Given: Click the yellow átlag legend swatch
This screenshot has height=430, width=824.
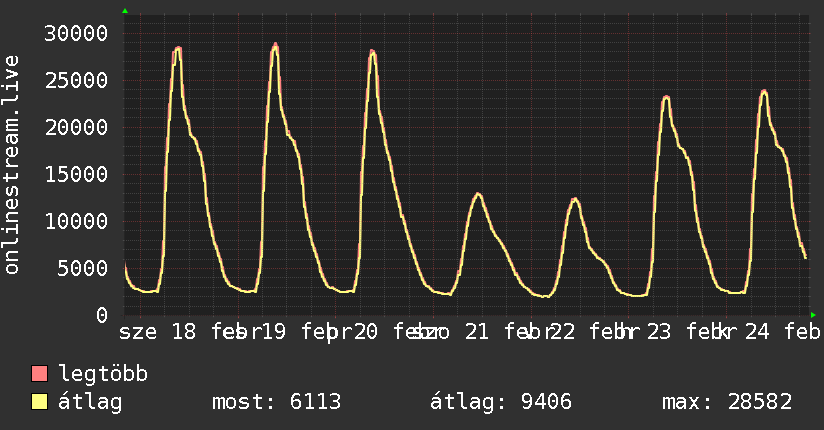Looking at the screenshot, I should coord(39,402).
